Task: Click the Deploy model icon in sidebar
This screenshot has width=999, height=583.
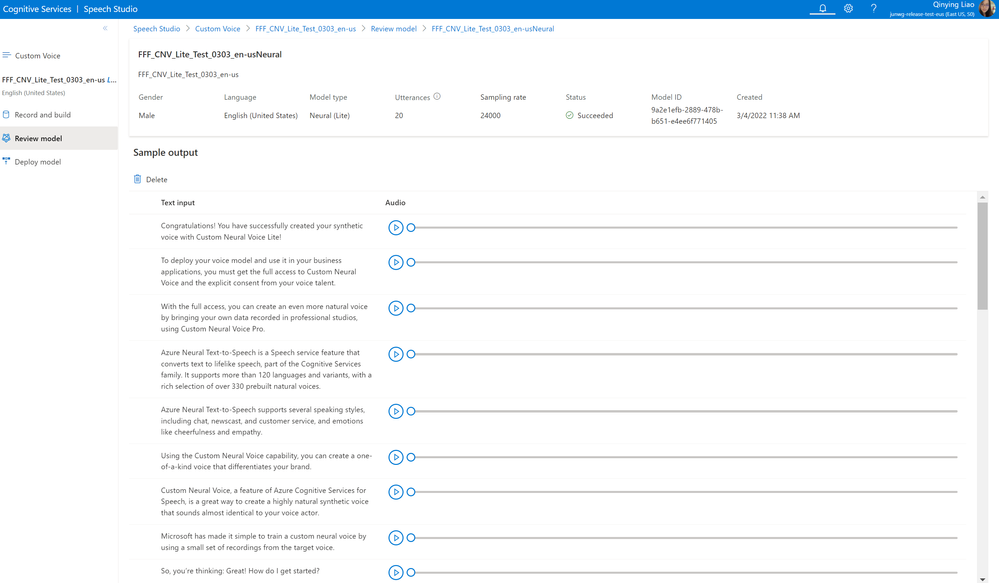Action: pos(6,161)
